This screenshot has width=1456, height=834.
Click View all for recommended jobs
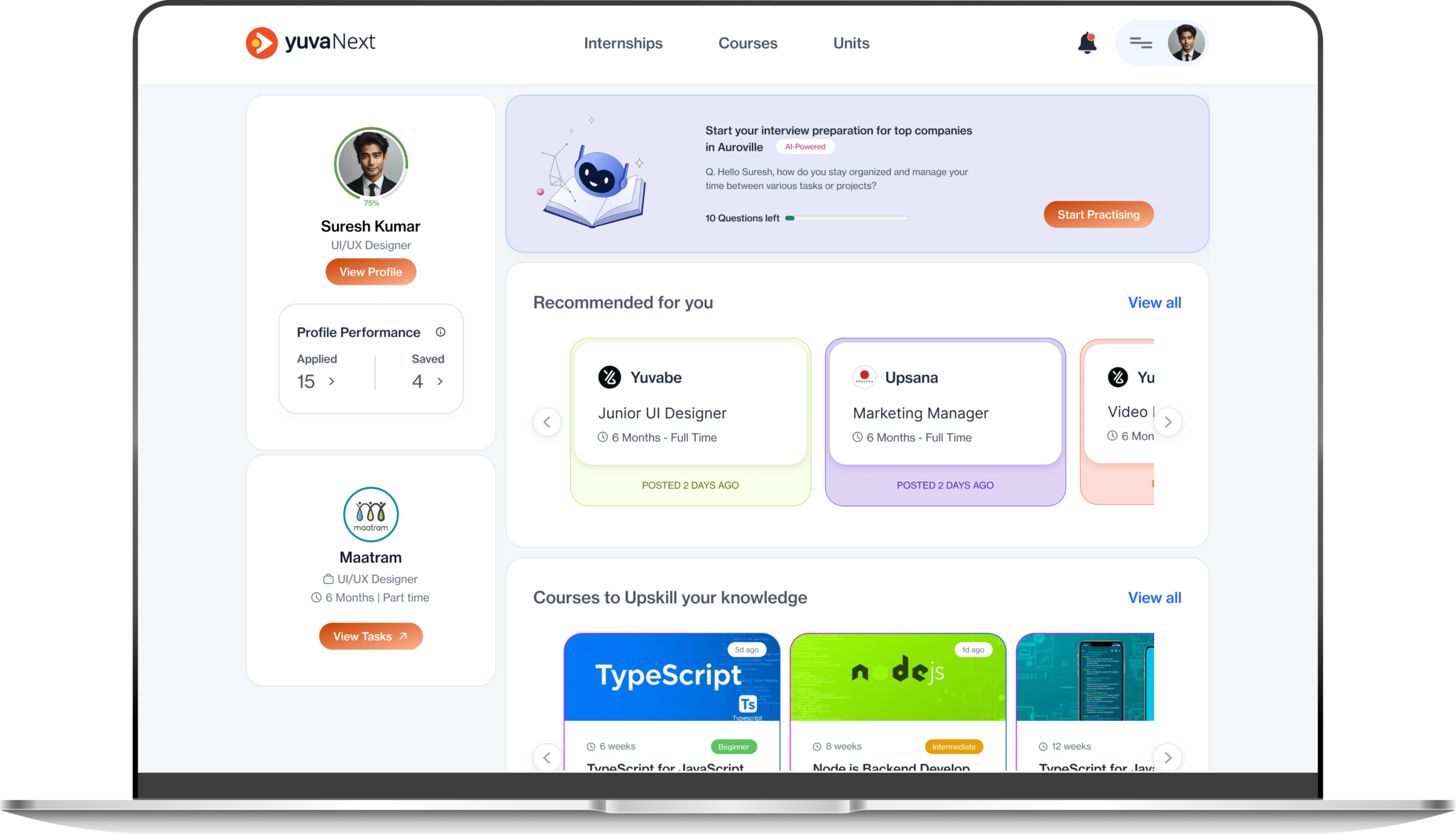point(1154,302)
